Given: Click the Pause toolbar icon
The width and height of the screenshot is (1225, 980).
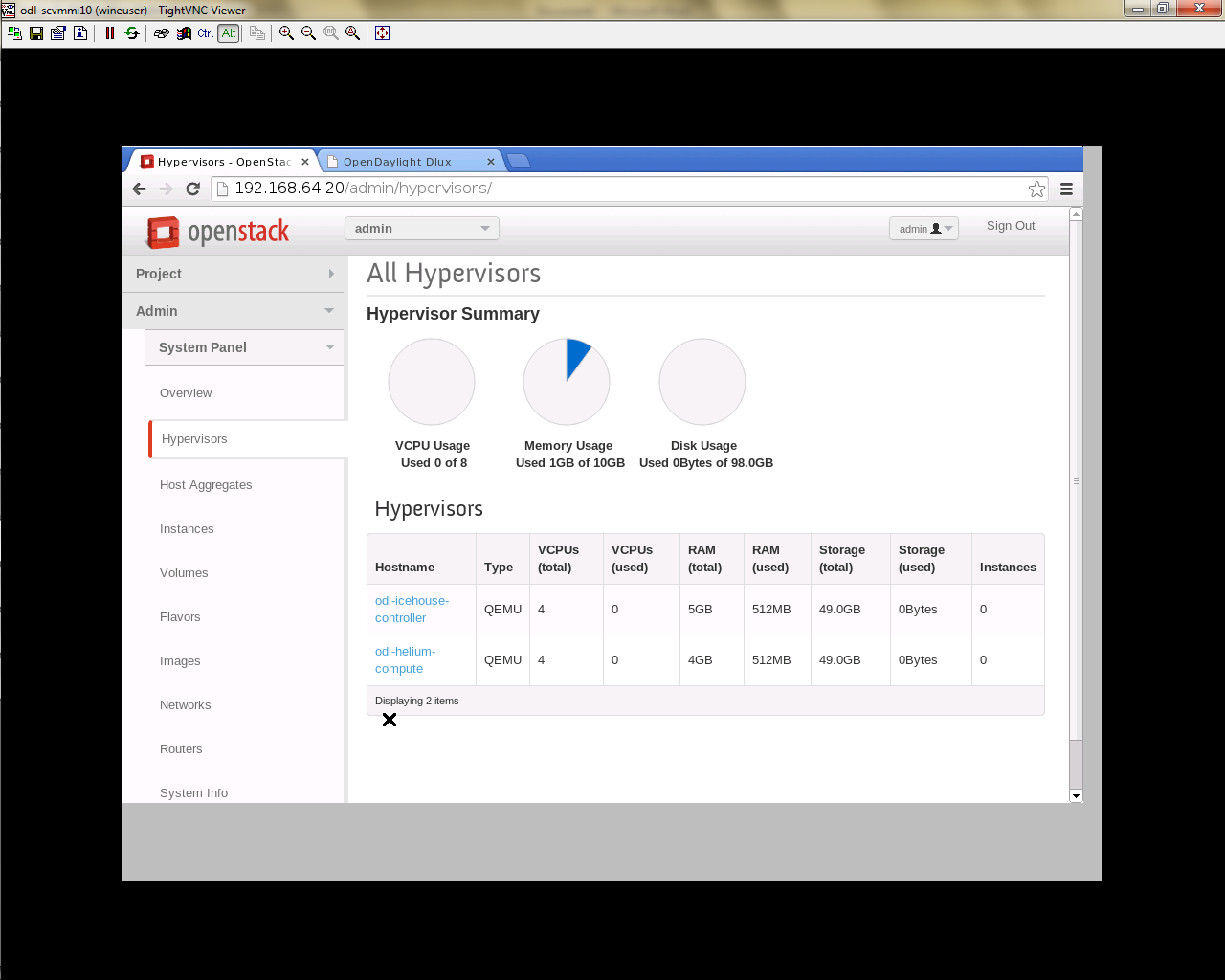Looking at the screenshot, I should click(x=110, y=33).
